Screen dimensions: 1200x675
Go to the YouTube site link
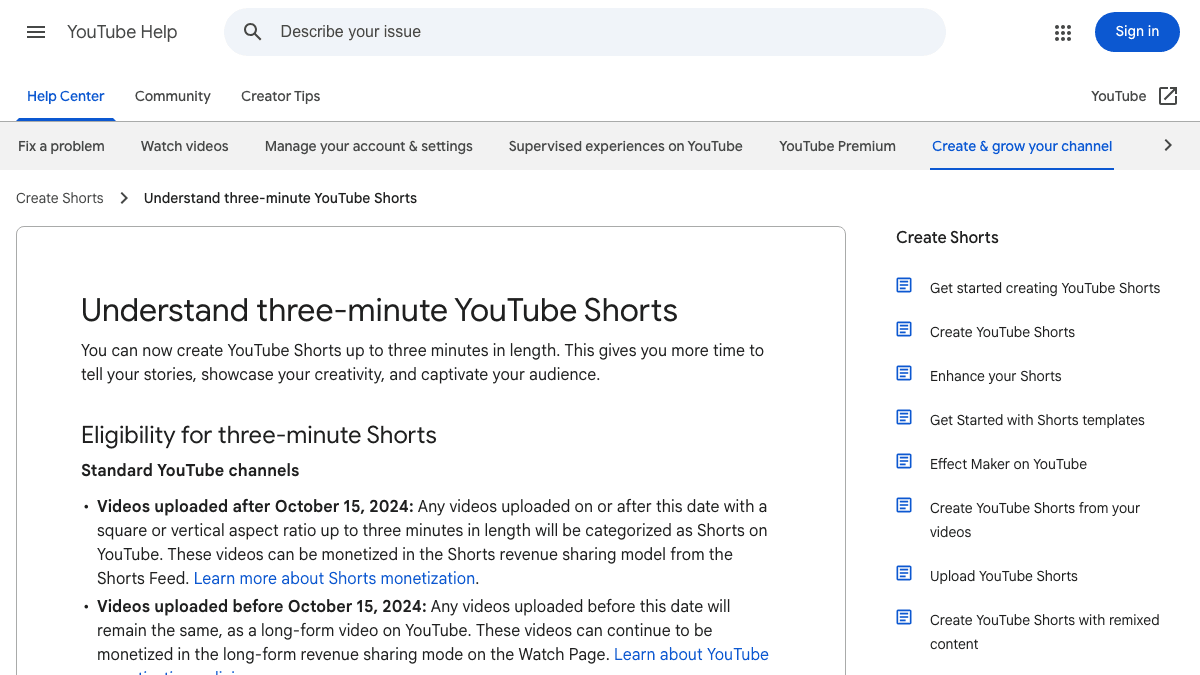pyautogui.click(x=1119, y=96)
